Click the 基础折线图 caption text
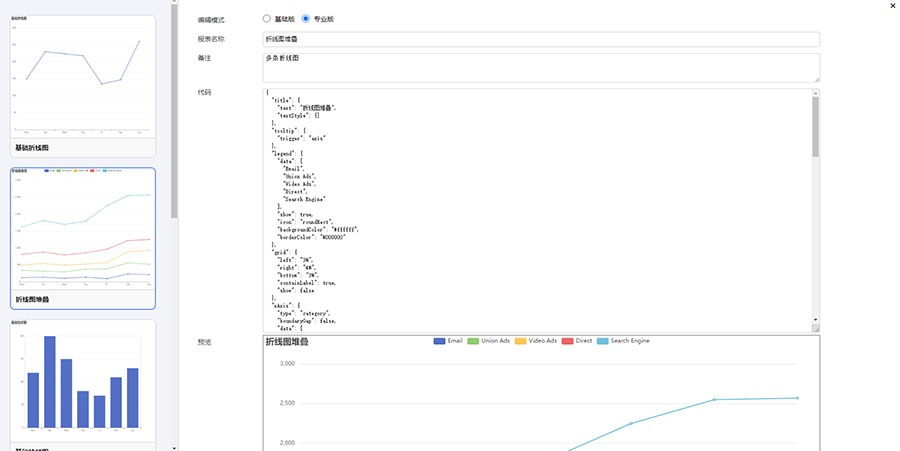The image size is (900, 451). tap(32, 148)
